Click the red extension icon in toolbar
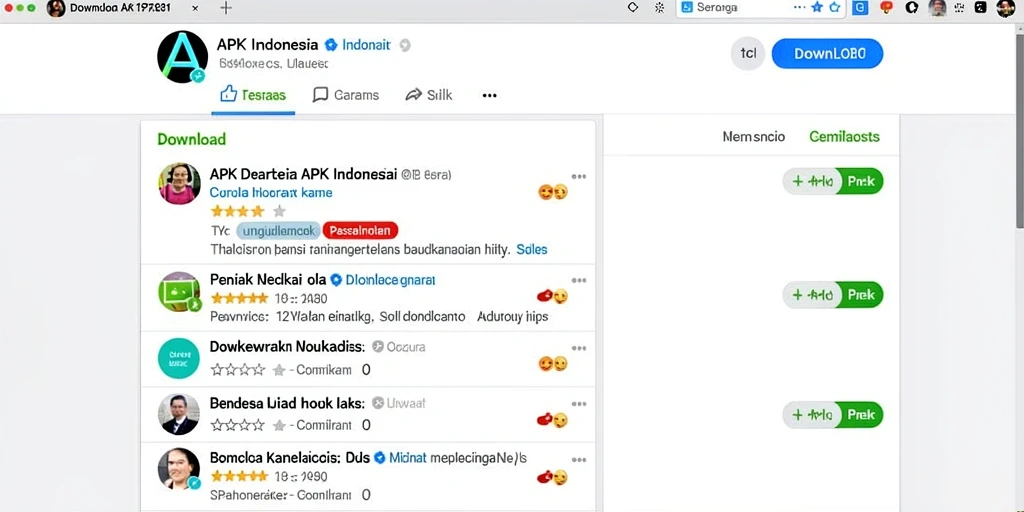 coord(886,8)
